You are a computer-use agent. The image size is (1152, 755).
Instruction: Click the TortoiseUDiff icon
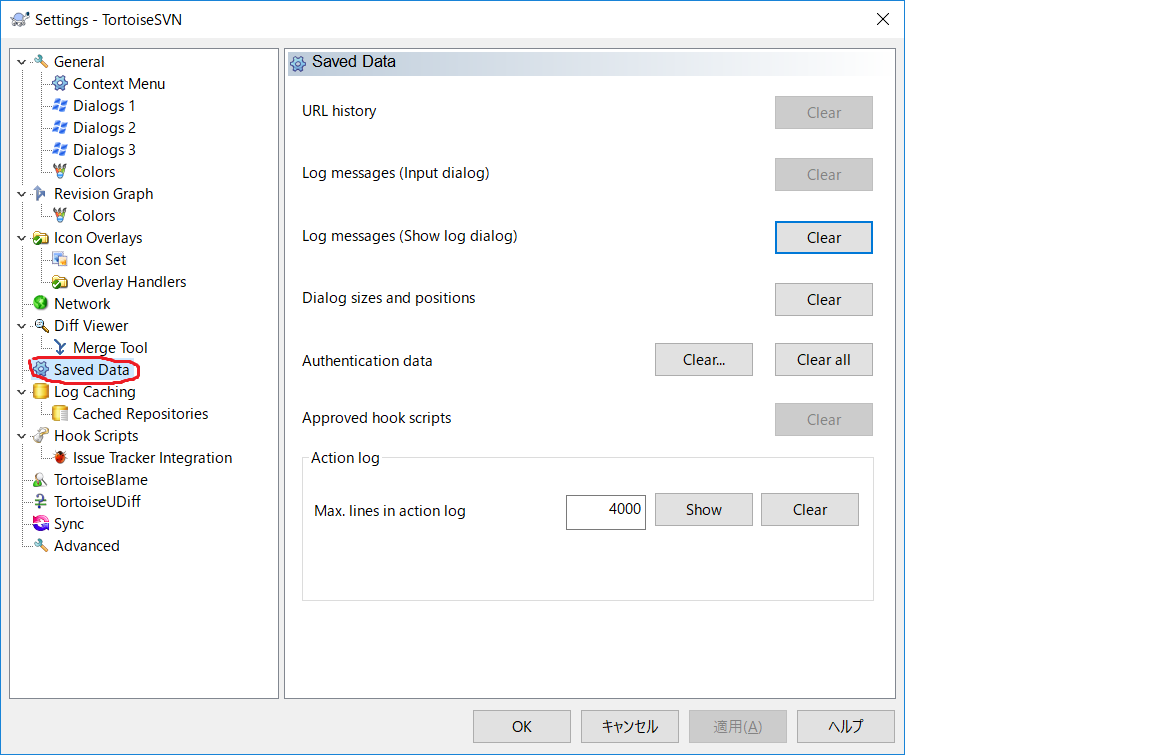41,502
